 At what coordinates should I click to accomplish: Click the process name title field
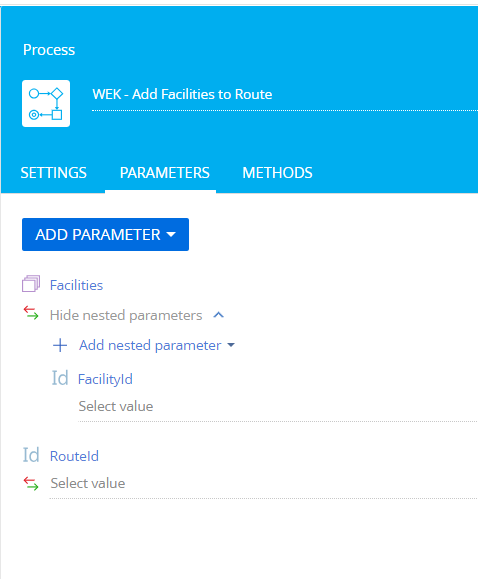click(x=285, y=95)
